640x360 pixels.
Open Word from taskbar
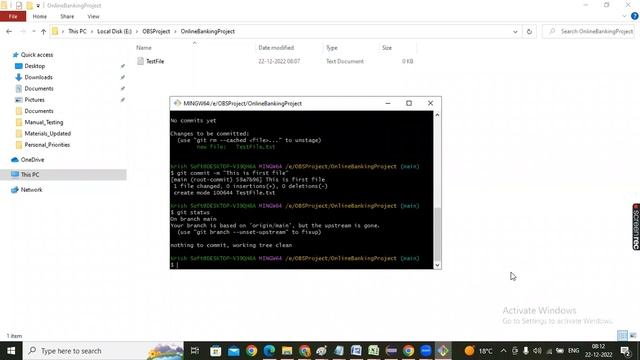pyautogui.click(x=356, y=351)
